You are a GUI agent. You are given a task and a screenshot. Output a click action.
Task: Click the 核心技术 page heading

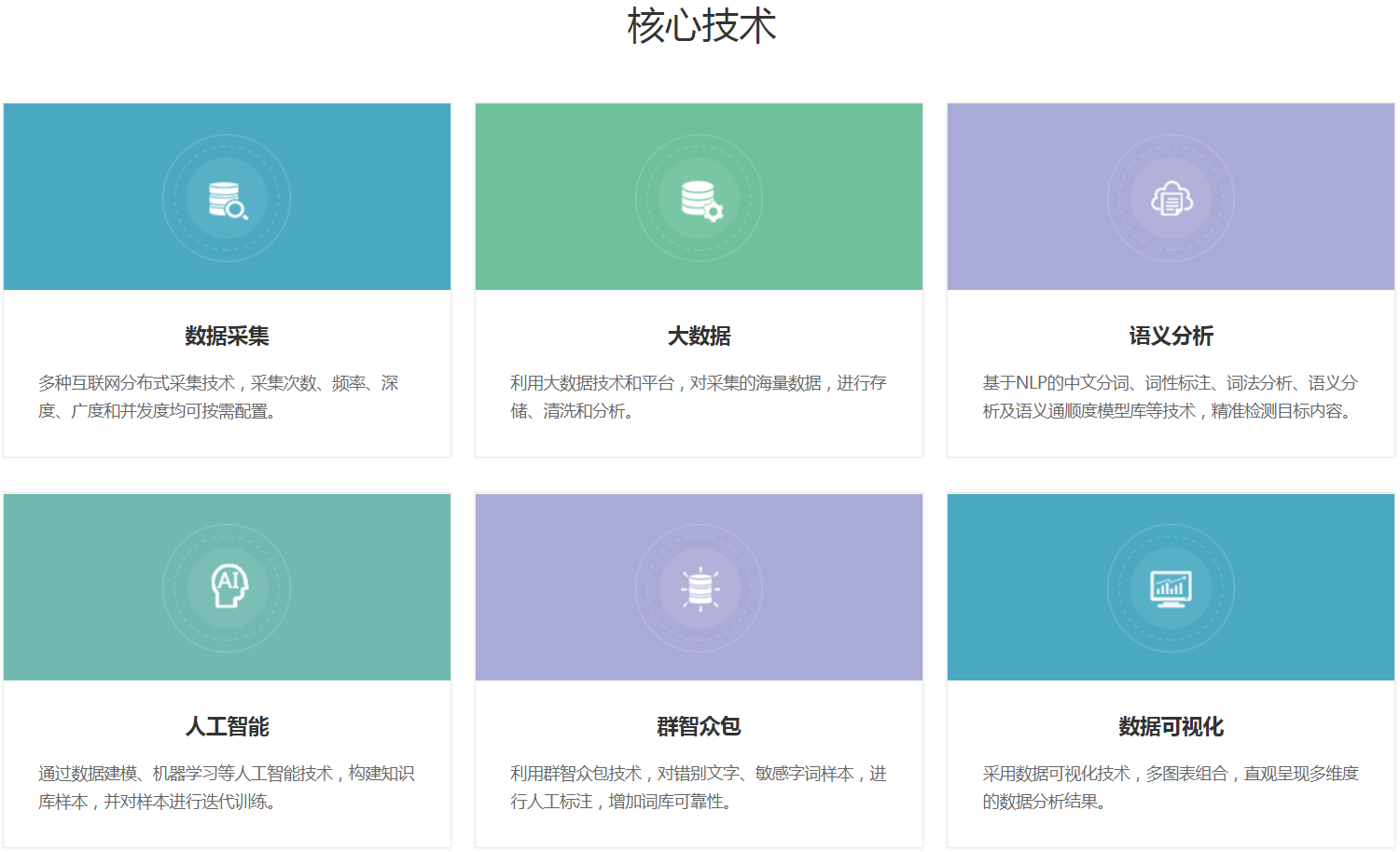coord(700,26)
